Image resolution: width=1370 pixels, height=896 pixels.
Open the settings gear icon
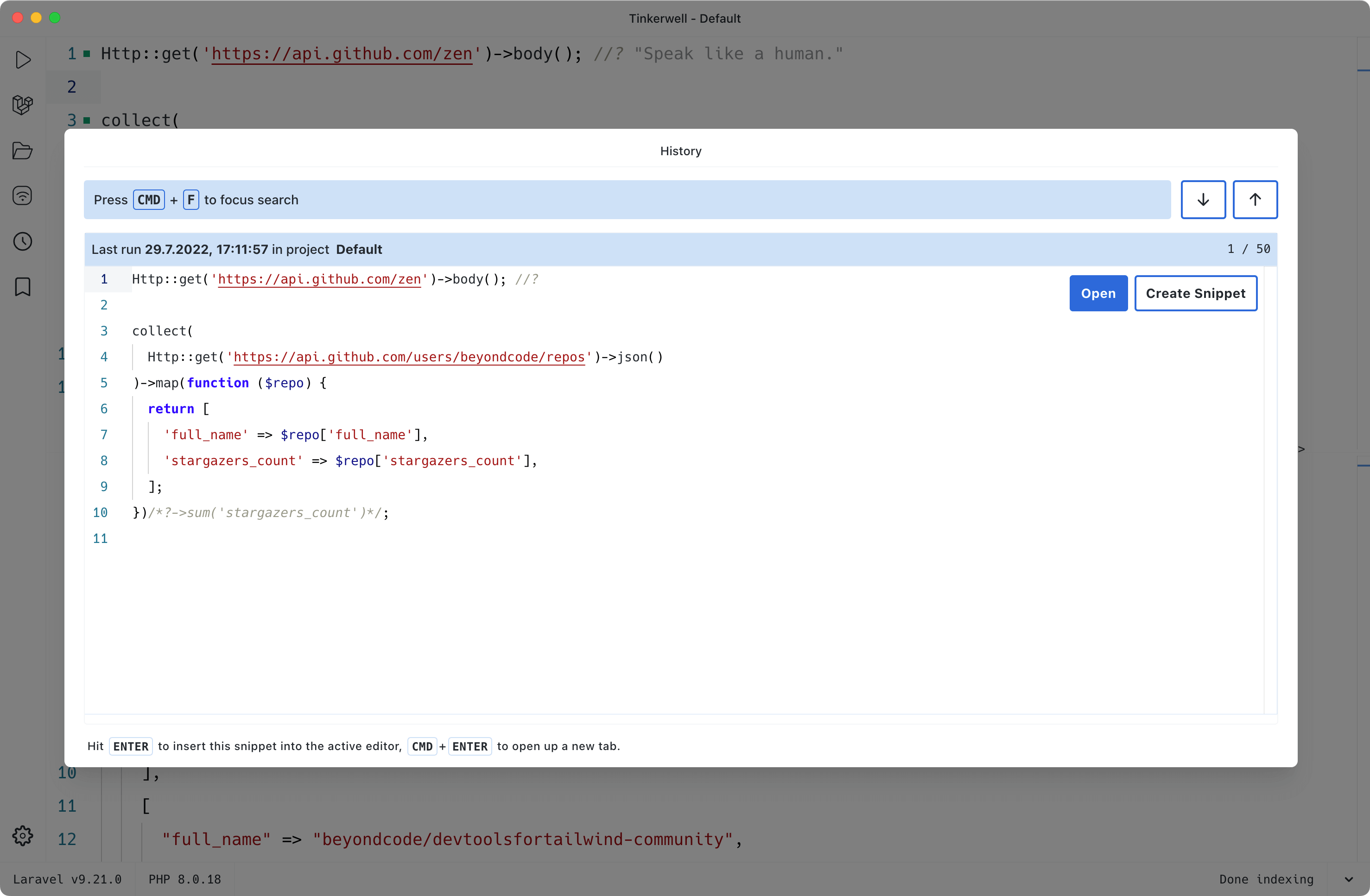point(22,835)
